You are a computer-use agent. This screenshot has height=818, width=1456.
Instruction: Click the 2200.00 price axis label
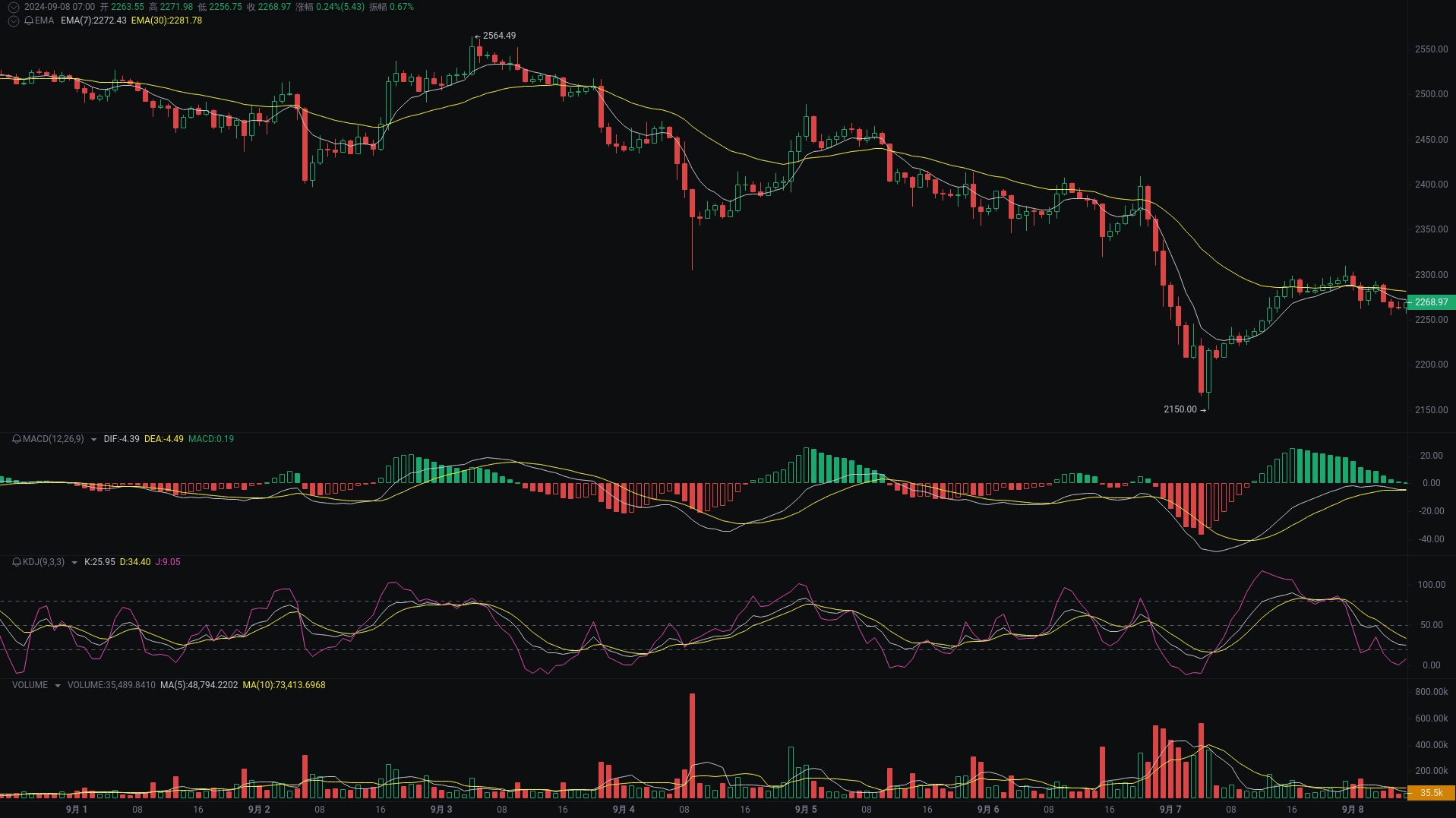click(x=1431, y=365)
